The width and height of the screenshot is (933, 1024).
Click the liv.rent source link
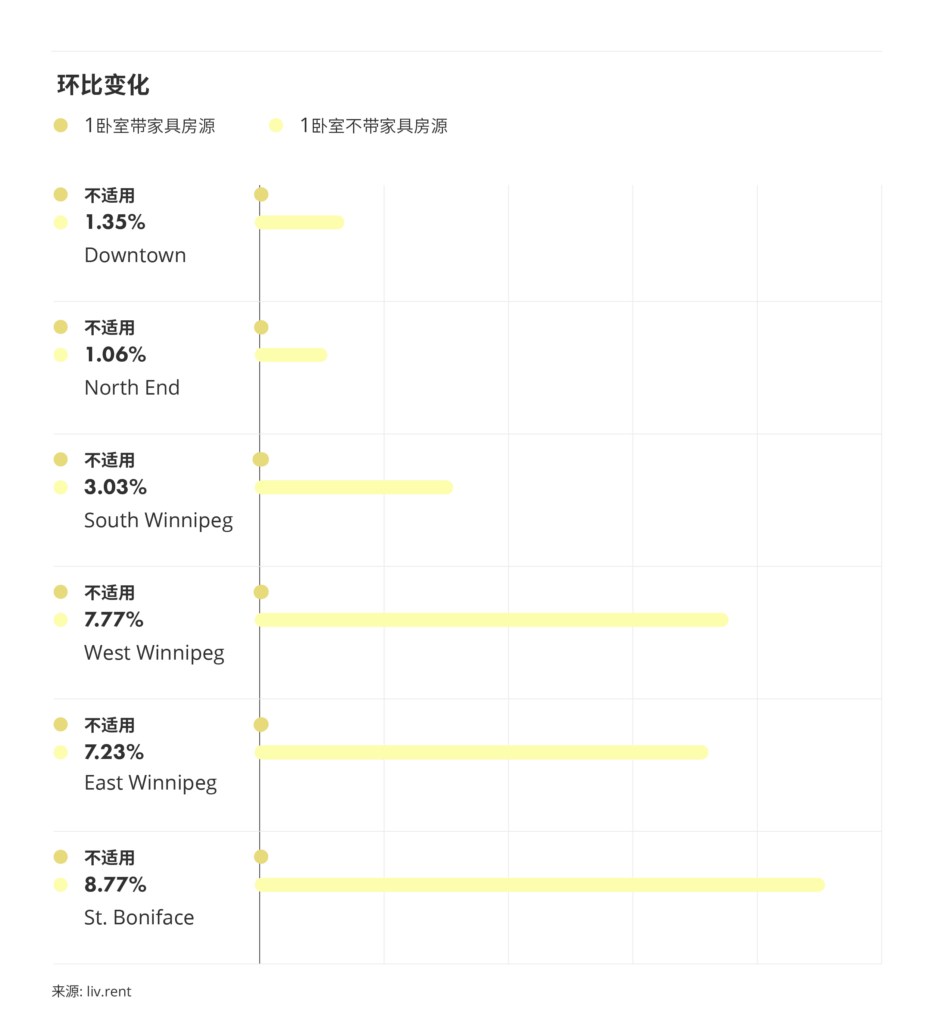(109, 992)
